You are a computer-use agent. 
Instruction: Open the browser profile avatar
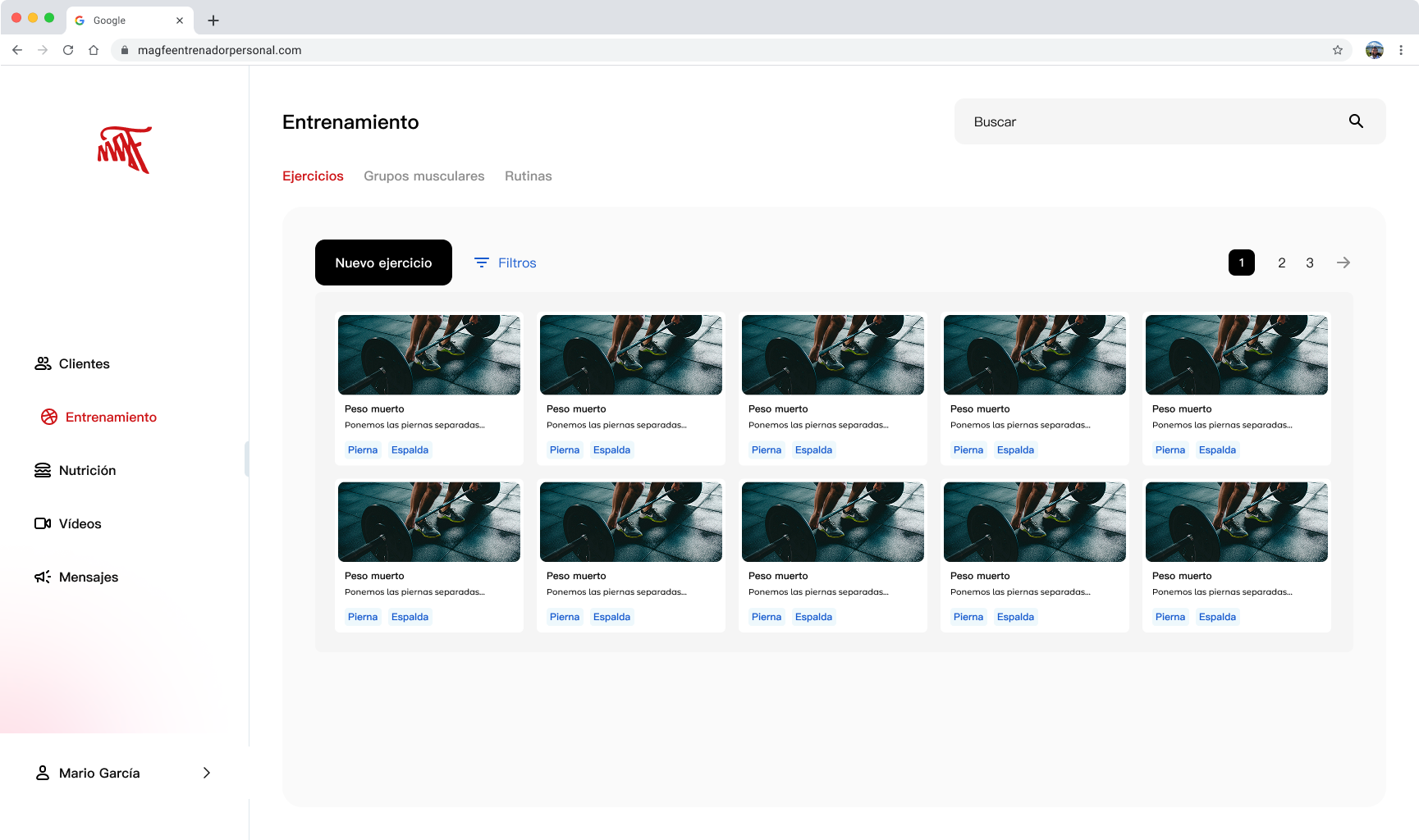pyautogui.click(x=1375, y=50)
